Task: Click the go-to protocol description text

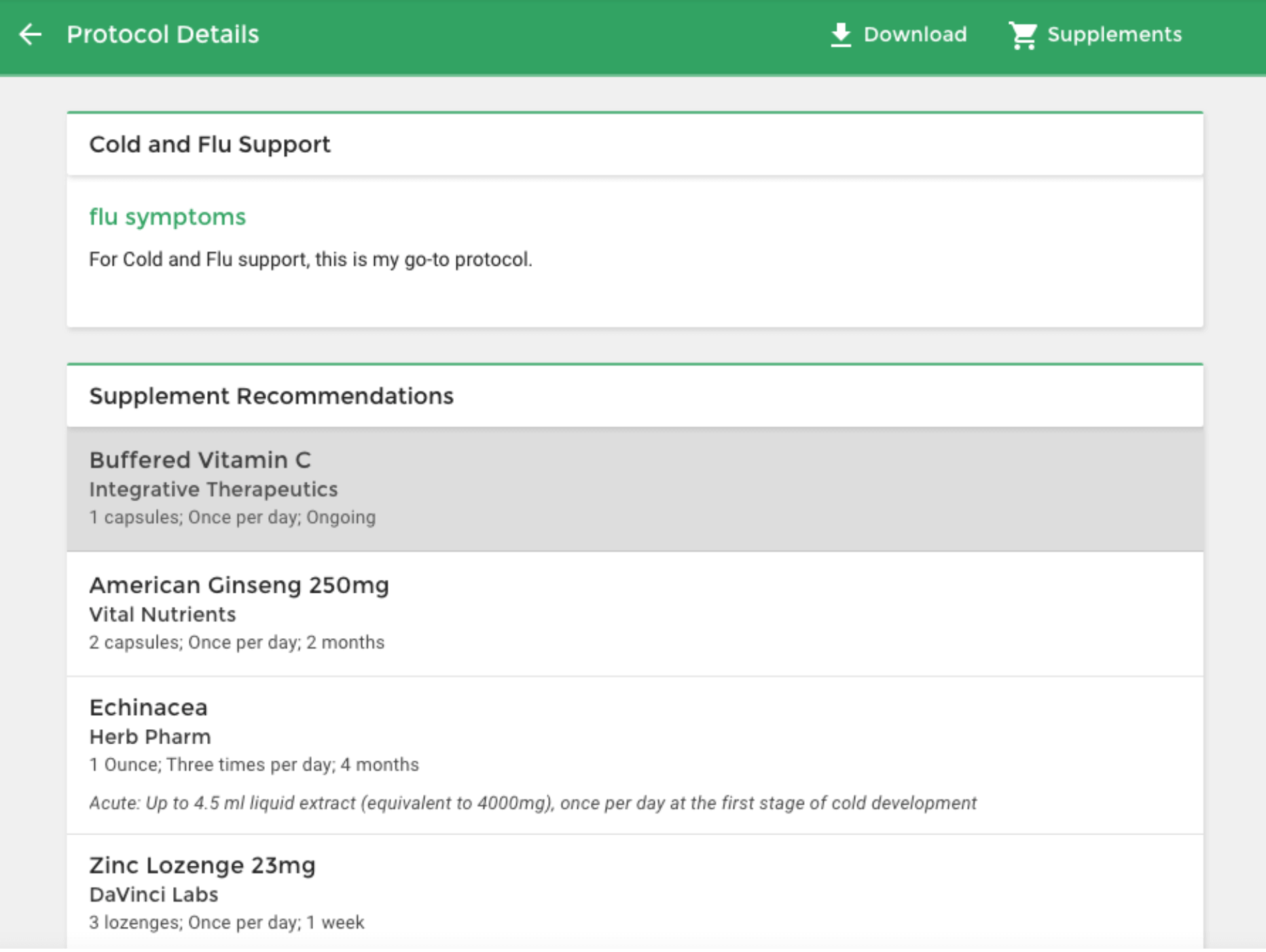Action: point(310,259)
